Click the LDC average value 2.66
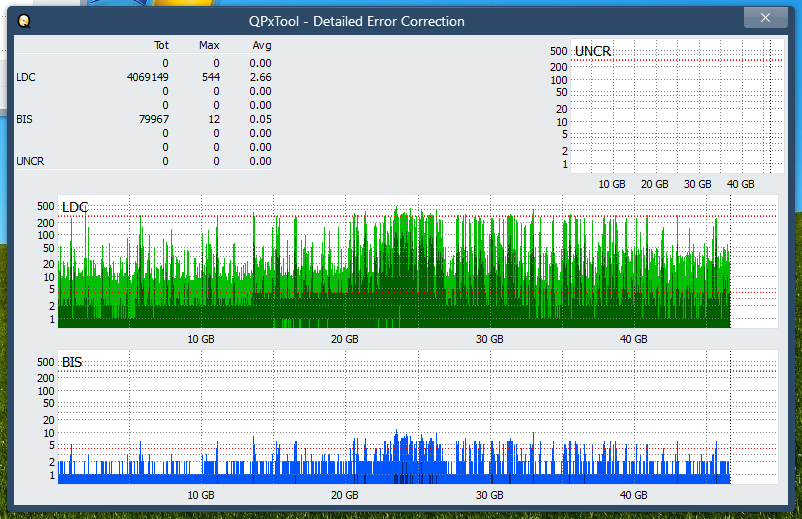 coord(260,77)
